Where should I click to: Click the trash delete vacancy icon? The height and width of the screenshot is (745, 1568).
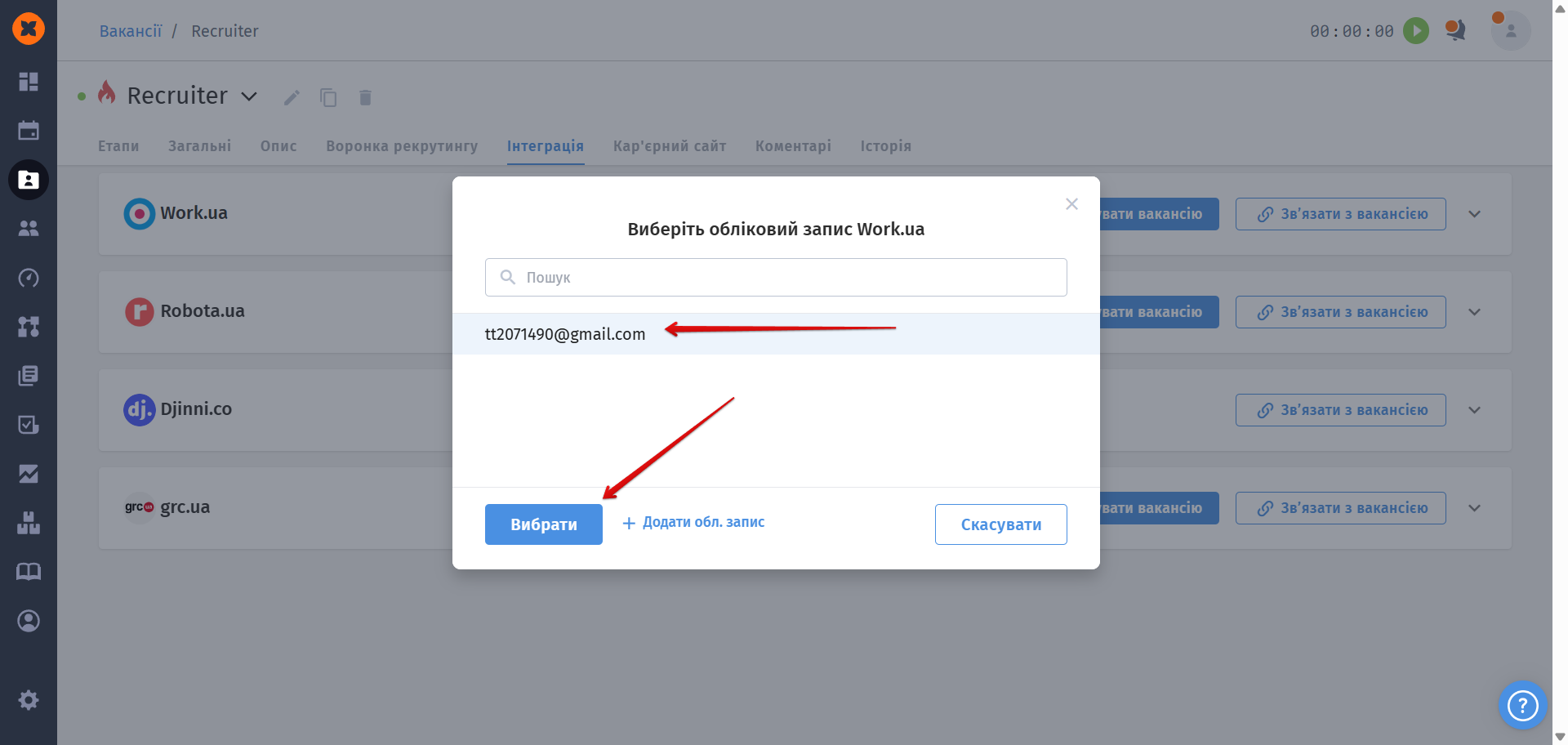click(x=365, y=98)
